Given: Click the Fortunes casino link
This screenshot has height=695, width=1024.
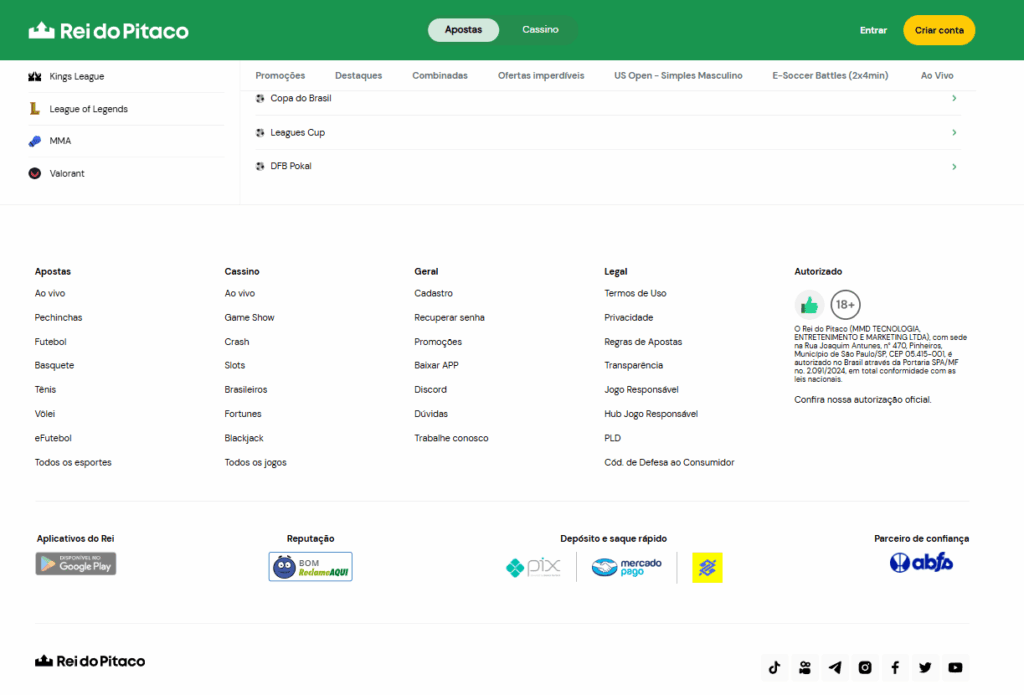Looking at the screenshot, I should 243,414.
